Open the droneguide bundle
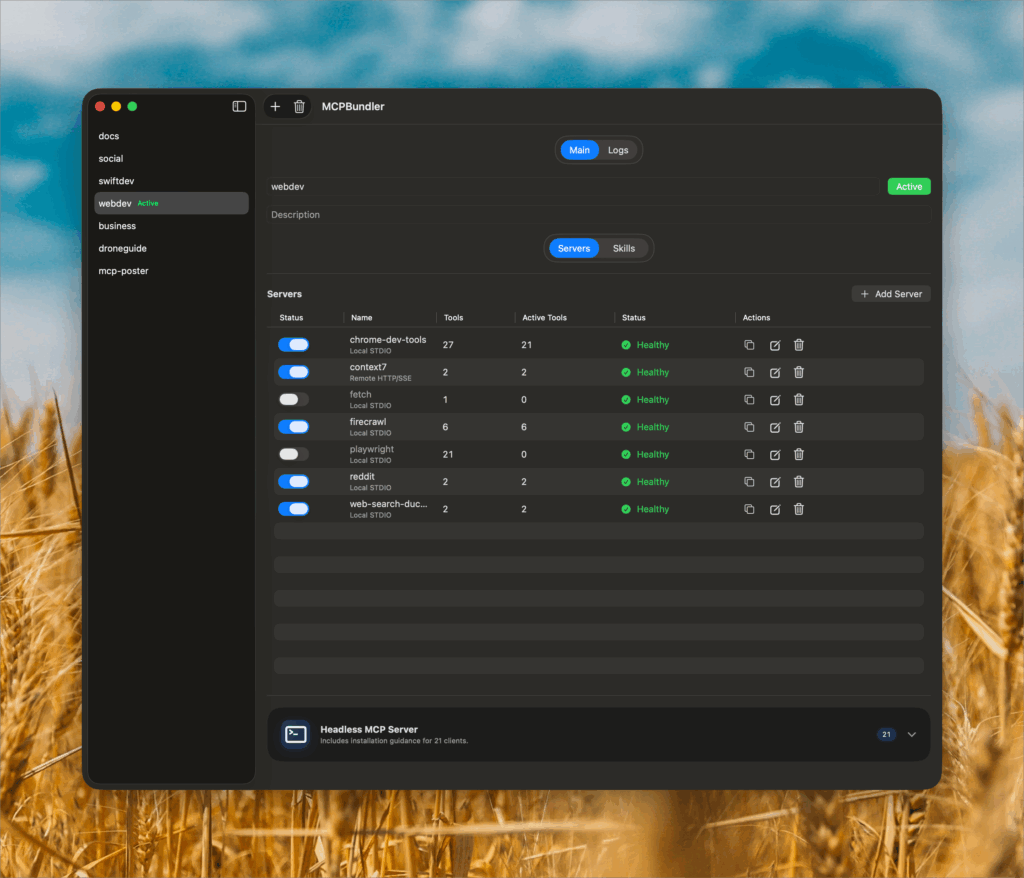Image resolution: width=1024 pixels, height=878 pixels. pos(123,248)
